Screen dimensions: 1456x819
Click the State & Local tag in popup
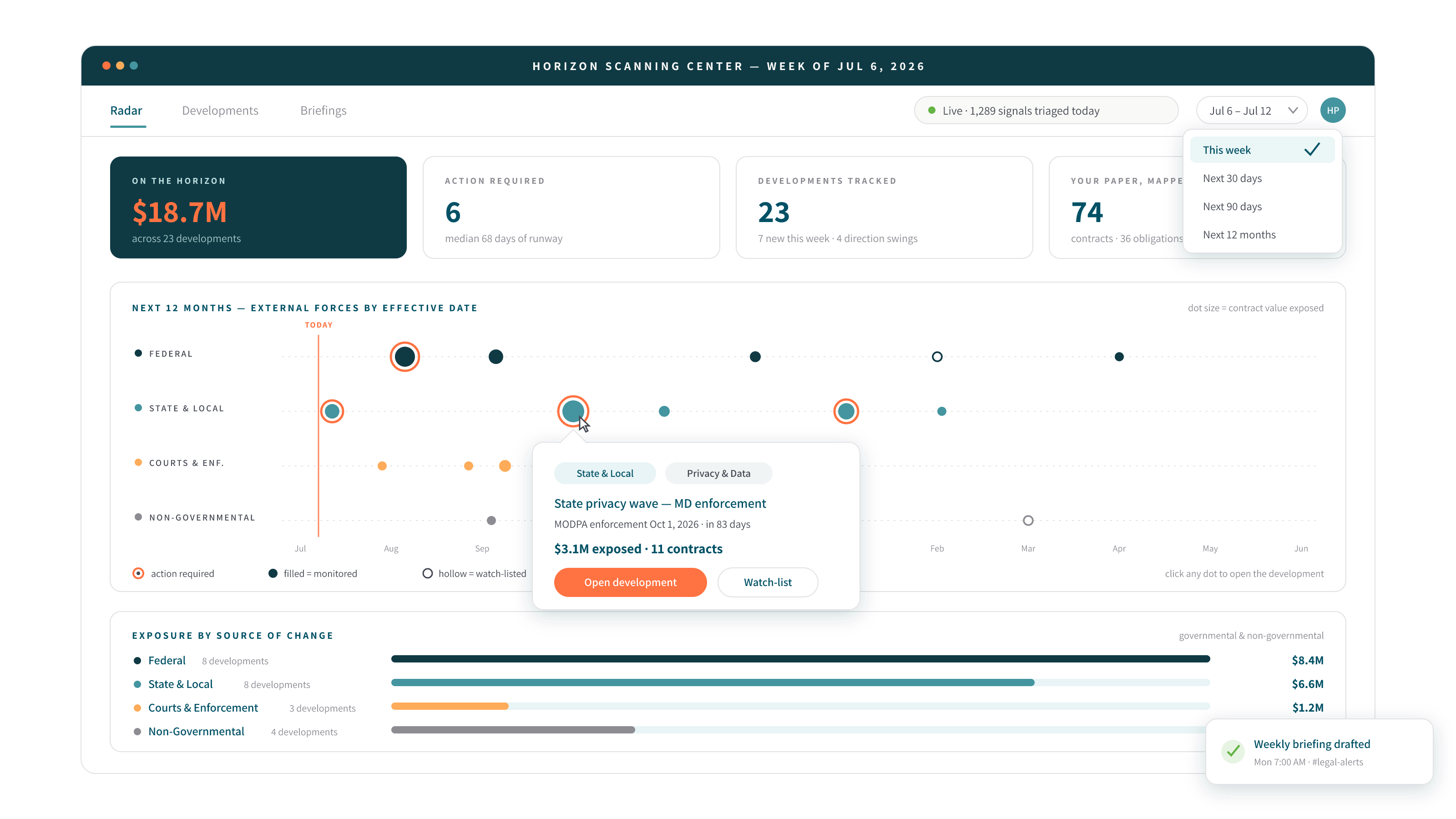coord(605,473)
